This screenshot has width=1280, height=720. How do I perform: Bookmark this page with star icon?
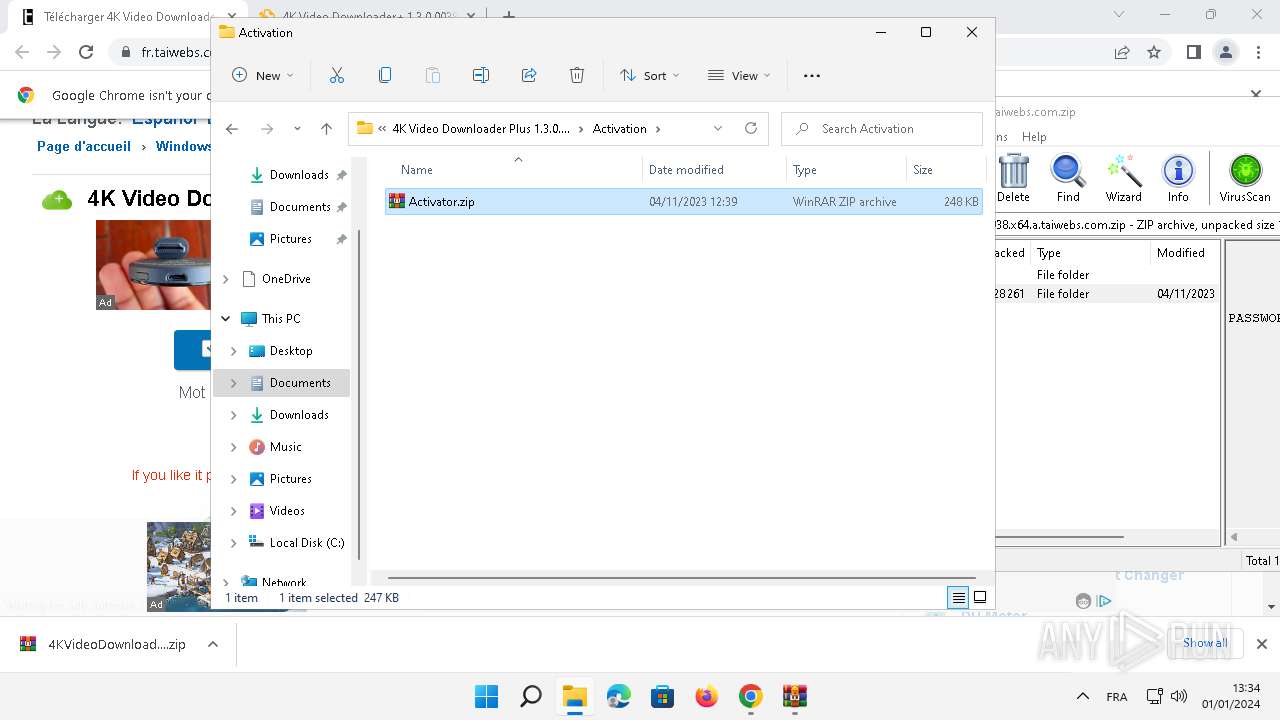click(x=1154, y=52)
